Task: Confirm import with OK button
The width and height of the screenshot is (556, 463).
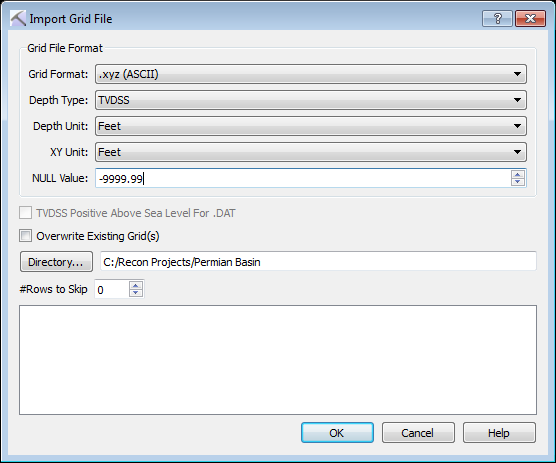Action: tap(337, 433)
